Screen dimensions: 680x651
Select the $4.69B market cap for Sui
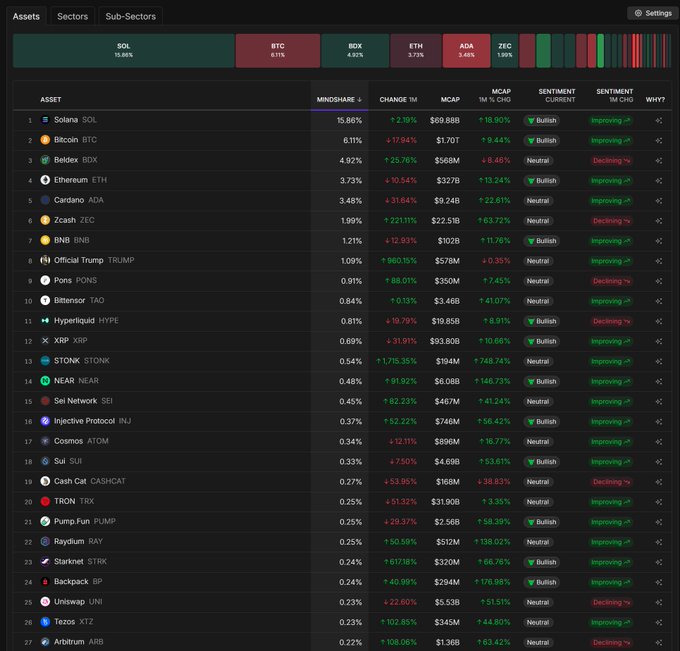click(x=447, y=462)
